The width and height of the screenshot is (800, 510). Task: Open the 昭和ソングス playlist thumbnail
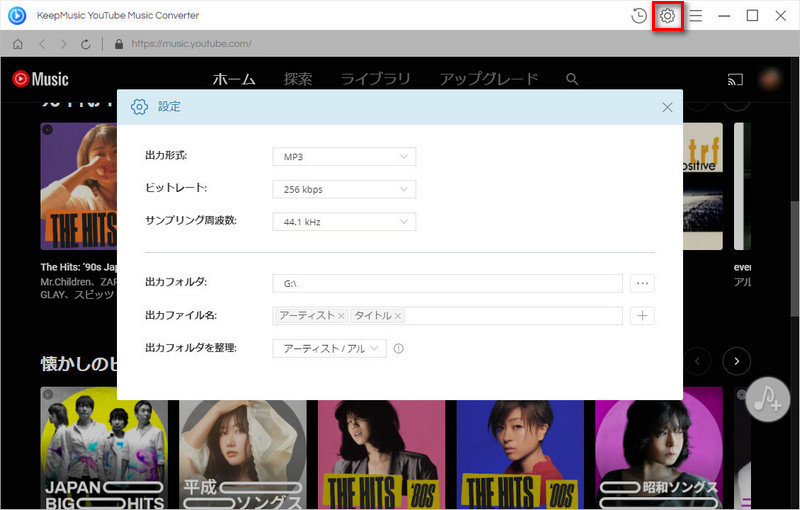pyautogui.click(x=659, y=448)
